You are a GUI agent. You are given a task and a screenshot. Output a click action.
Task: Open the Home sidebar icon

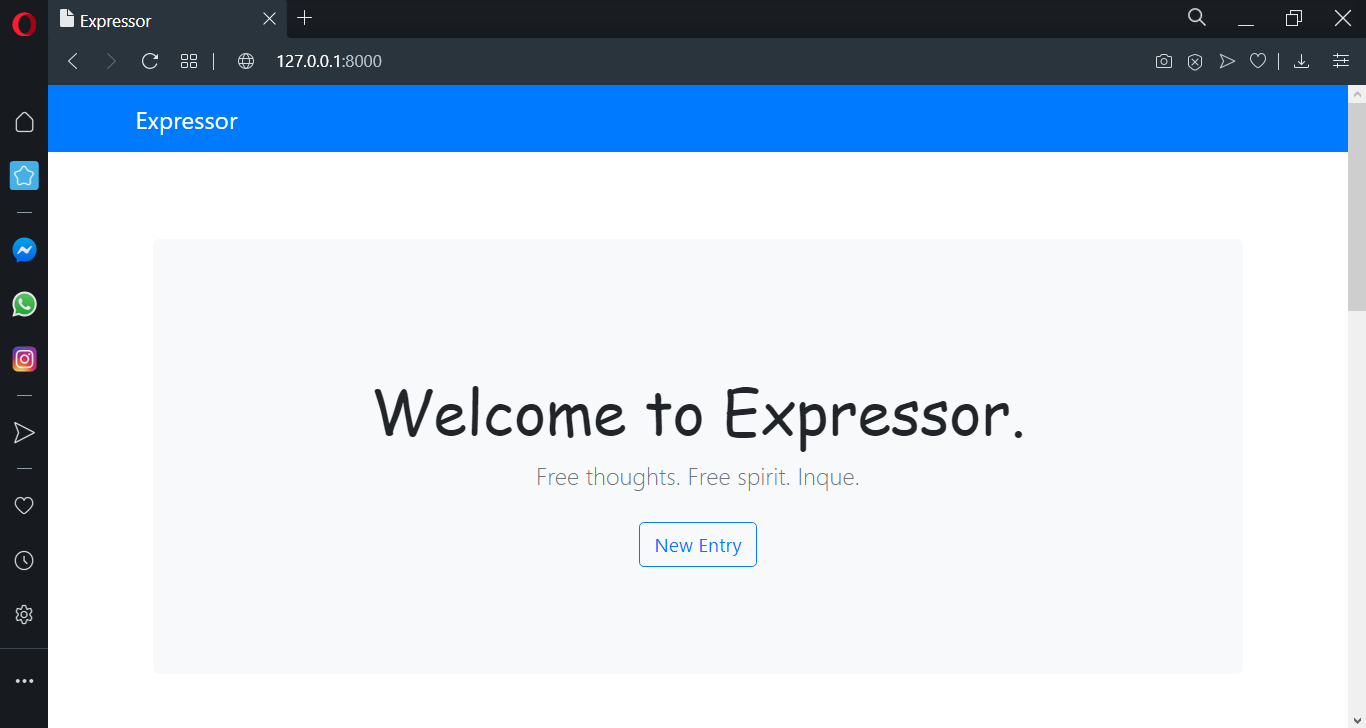24,122
